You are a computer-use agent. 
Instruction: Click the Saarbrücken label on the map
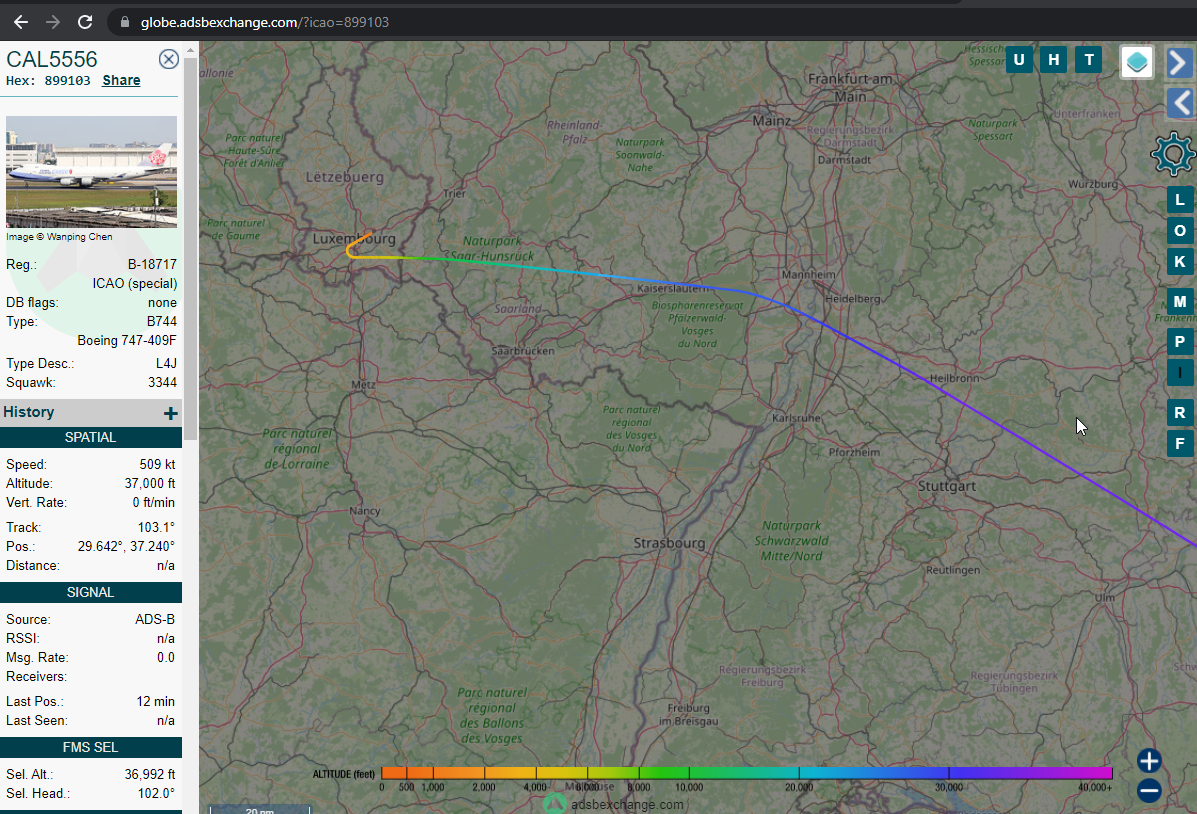523,351
